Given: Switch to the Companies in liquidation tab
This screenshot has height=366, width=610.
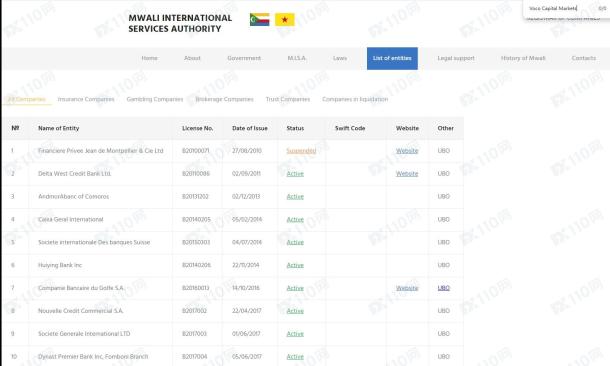Looking at the screenshot, I should [x=355, y=99].
